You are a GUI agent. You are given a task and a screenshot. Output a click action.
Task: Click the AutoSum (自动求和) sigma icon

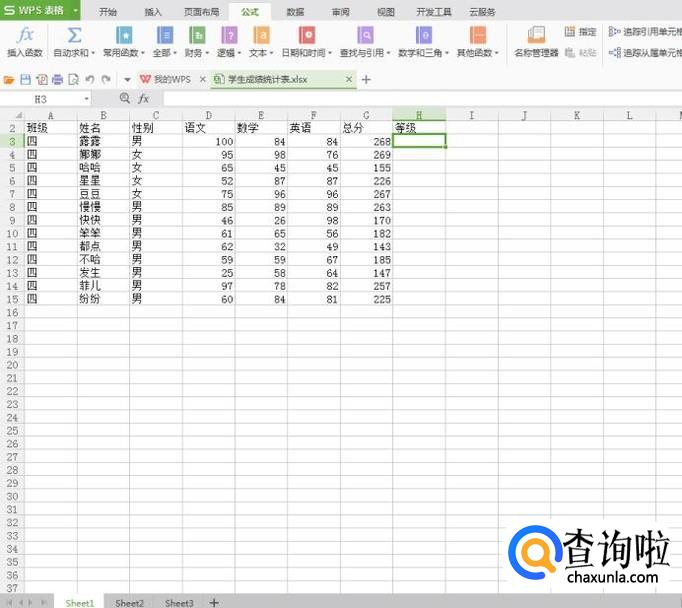pyautogui.click(x=74, y=36)
